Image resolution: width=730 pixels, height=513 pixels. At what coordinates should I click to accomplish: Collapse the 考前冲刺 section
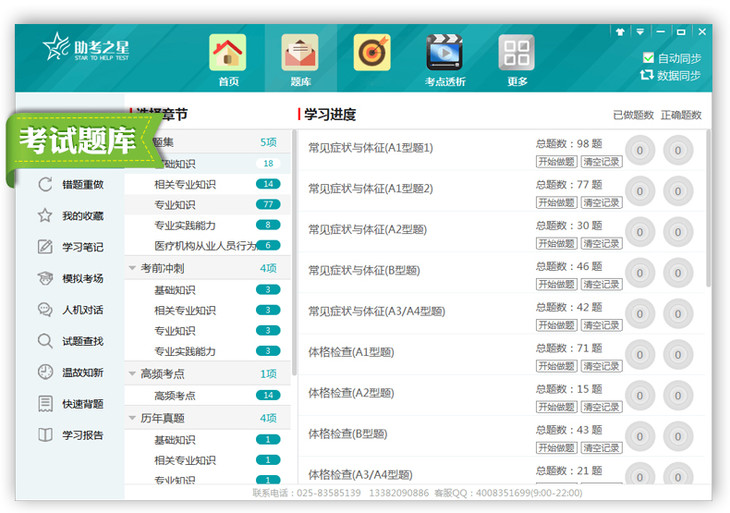(132, 268)
